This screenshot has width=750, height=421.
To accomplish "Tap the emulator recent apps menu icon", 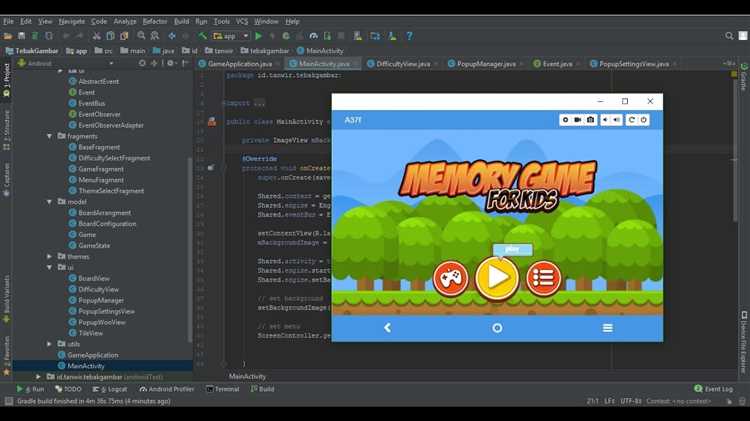I will tap(607, 328).
